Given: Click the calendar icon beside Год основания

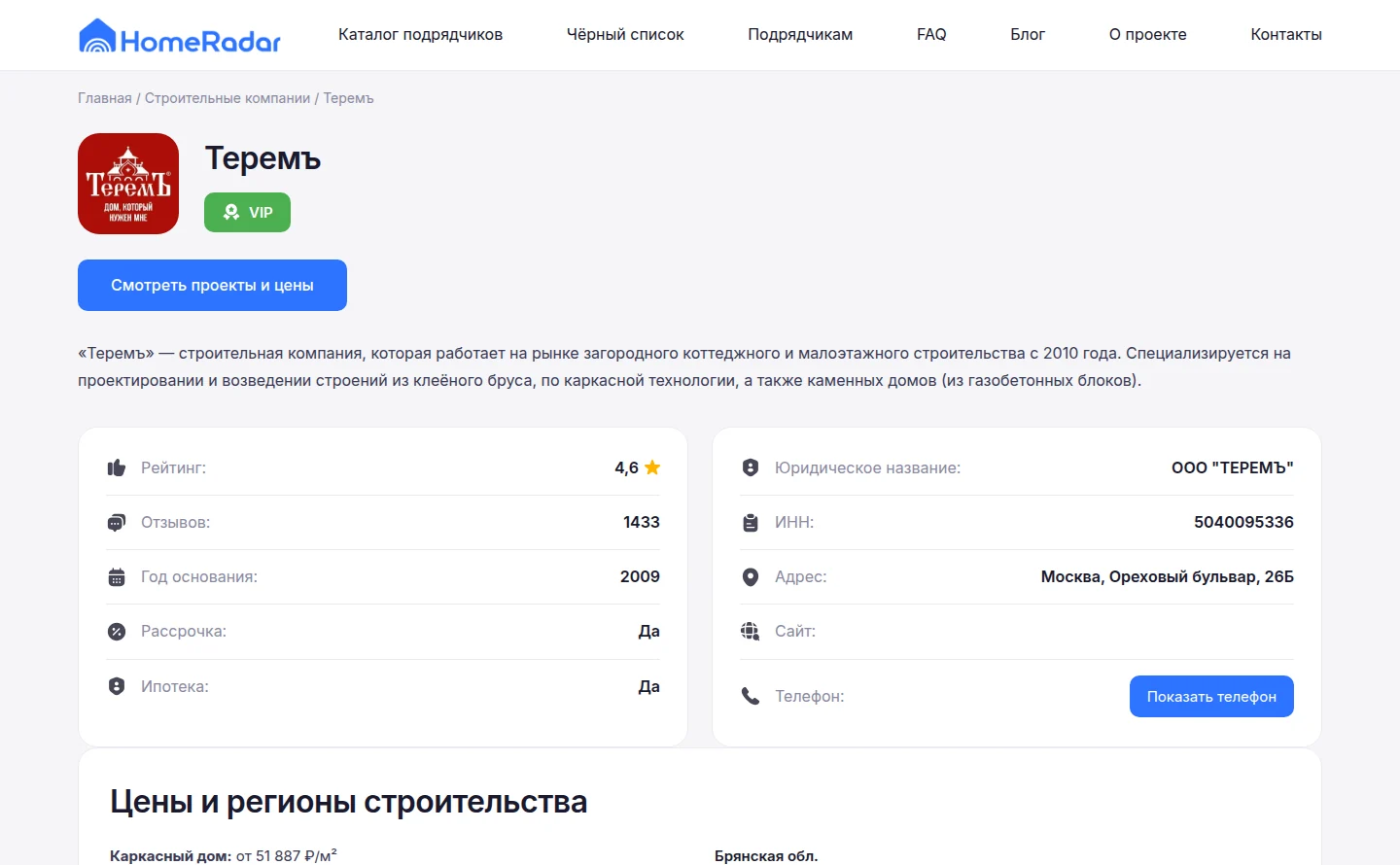Looking at the screenshot, I should pos(117,577).
